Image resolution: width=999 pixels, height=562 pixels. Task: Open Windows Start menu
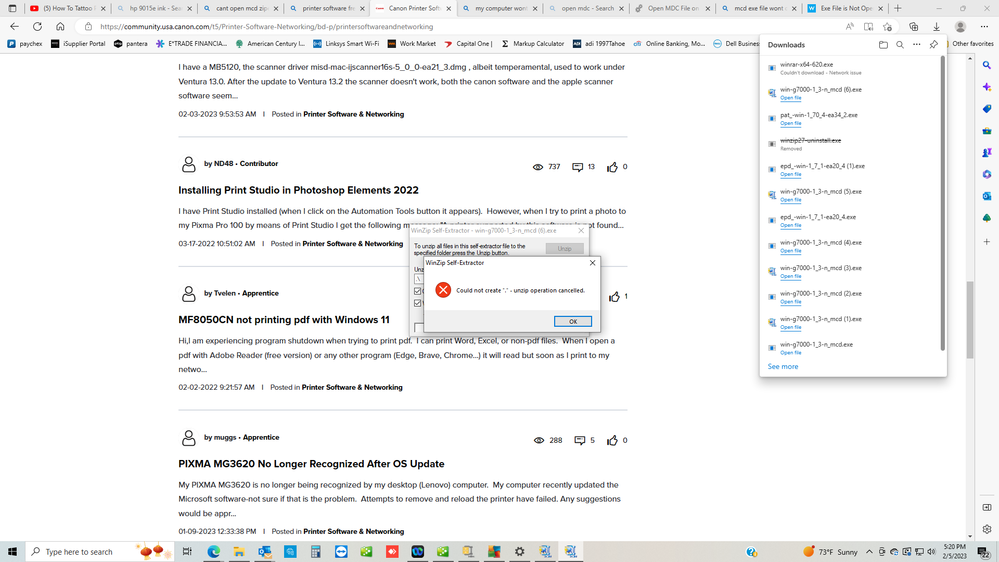click(12, 552)
